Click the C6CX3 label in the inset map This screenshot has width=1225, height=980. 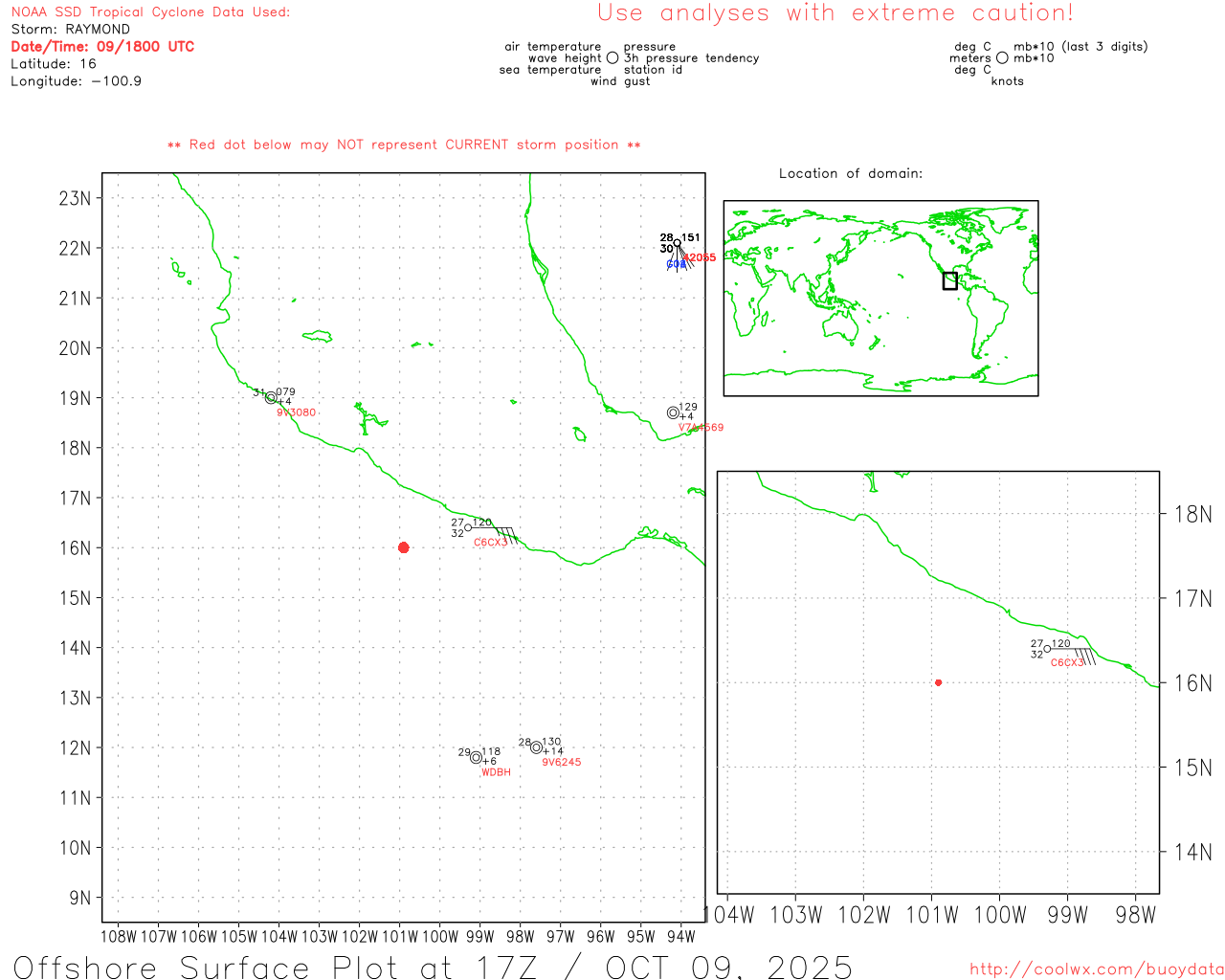(x=1068, y=662)
